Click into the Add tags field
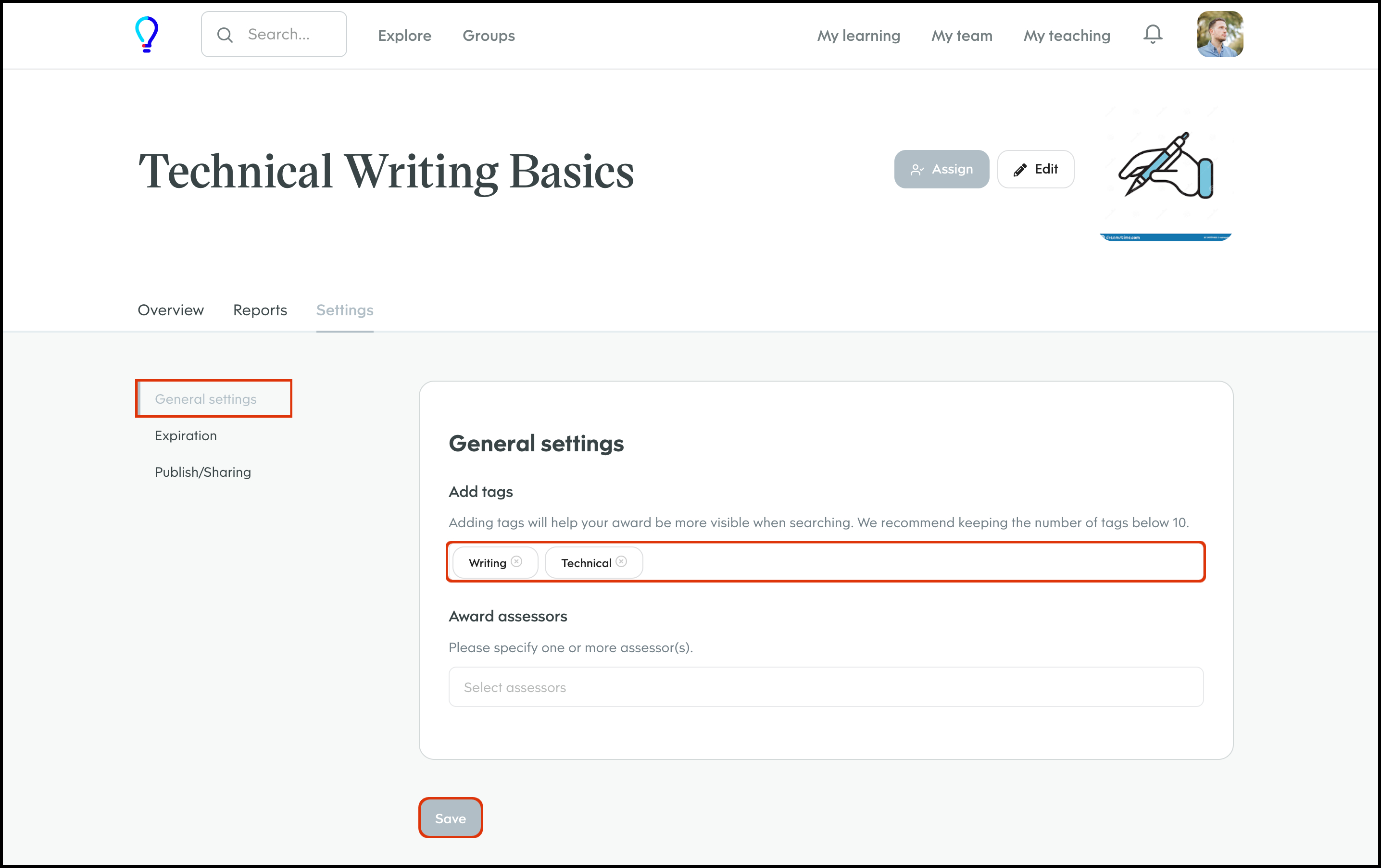 [x=917, y=562]
